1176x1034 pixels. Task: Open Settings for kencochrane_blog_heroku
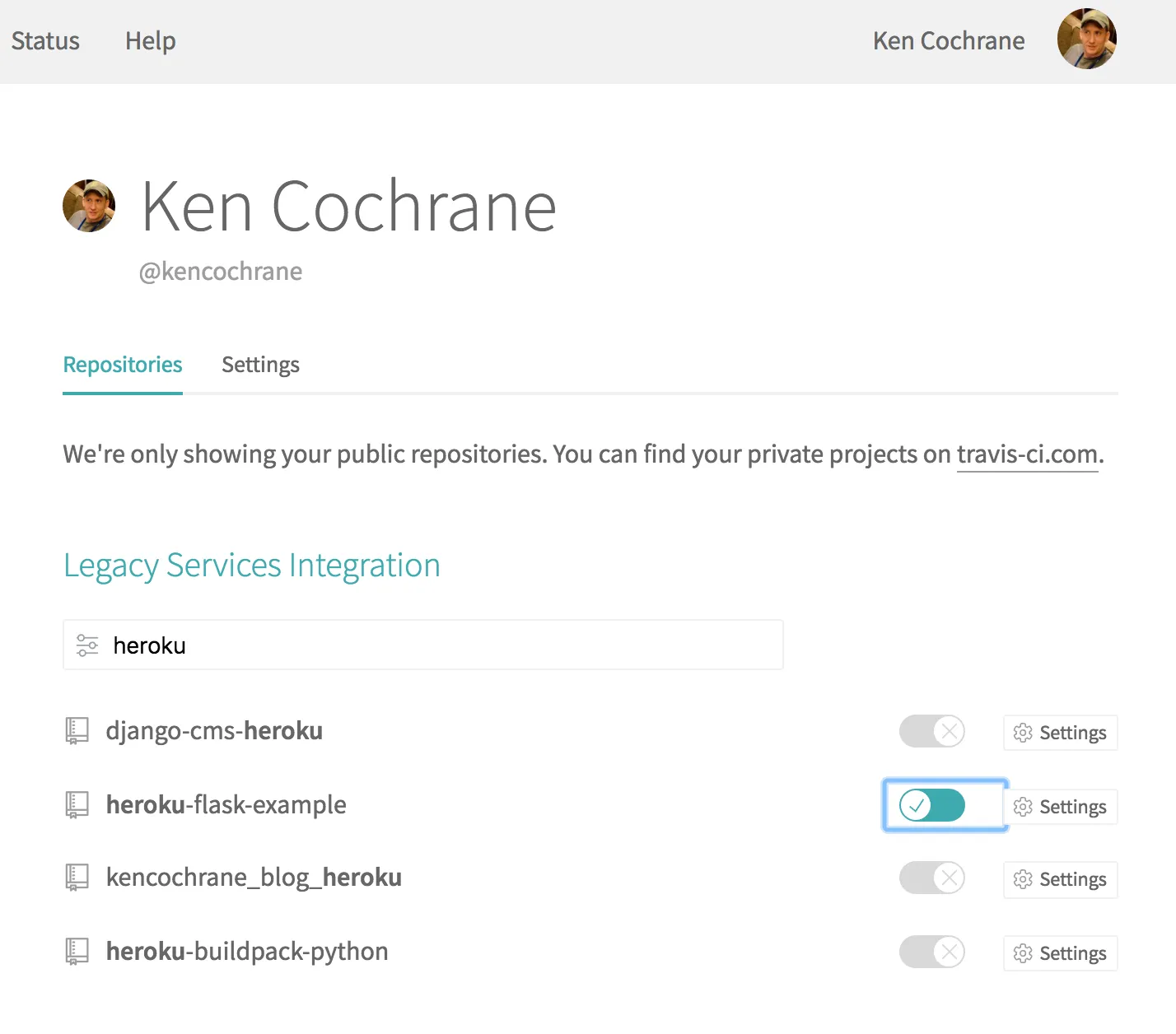(1061, 879)
